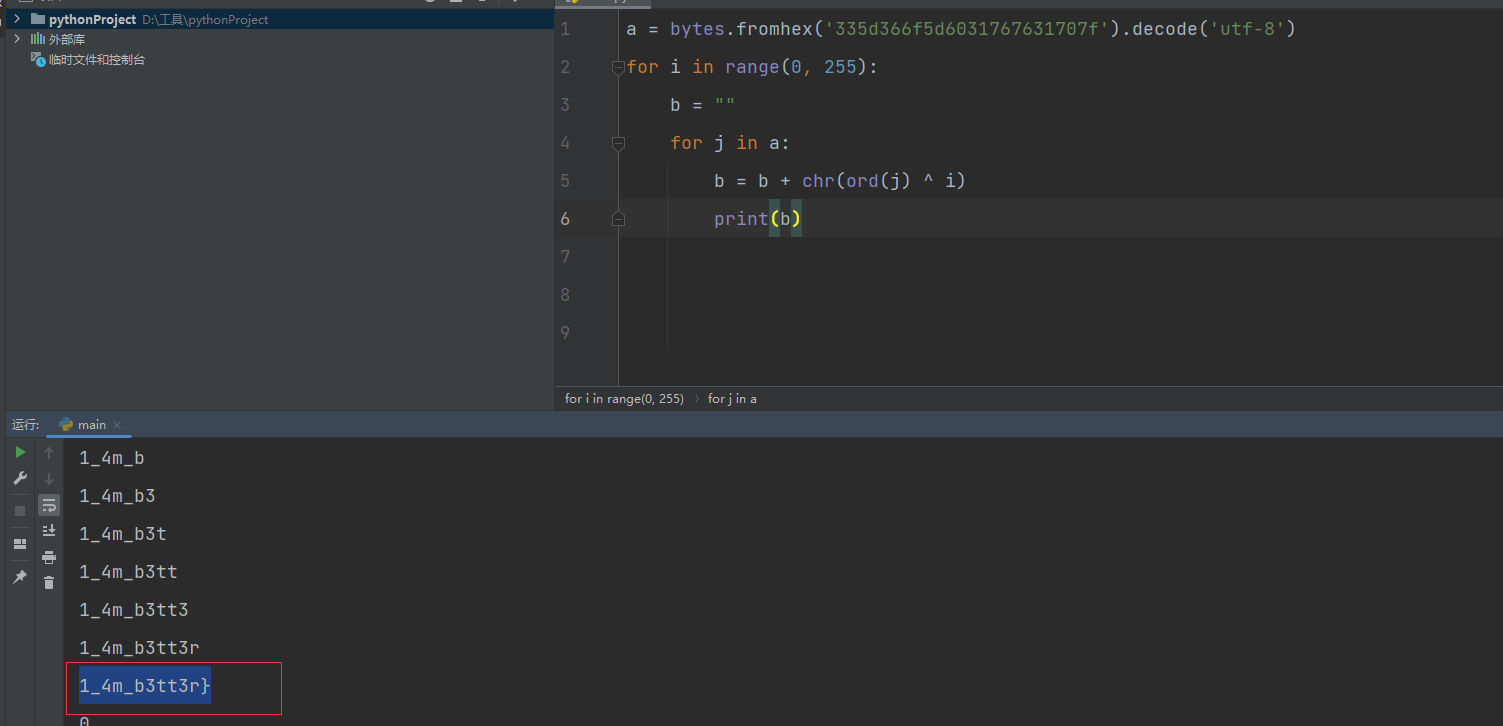Select the main run tab

click(x=91, y=425)
